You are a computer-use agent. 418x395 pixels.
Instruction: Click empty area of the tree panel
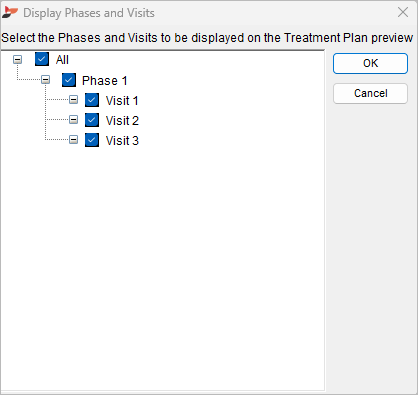(x=162, y=267)
